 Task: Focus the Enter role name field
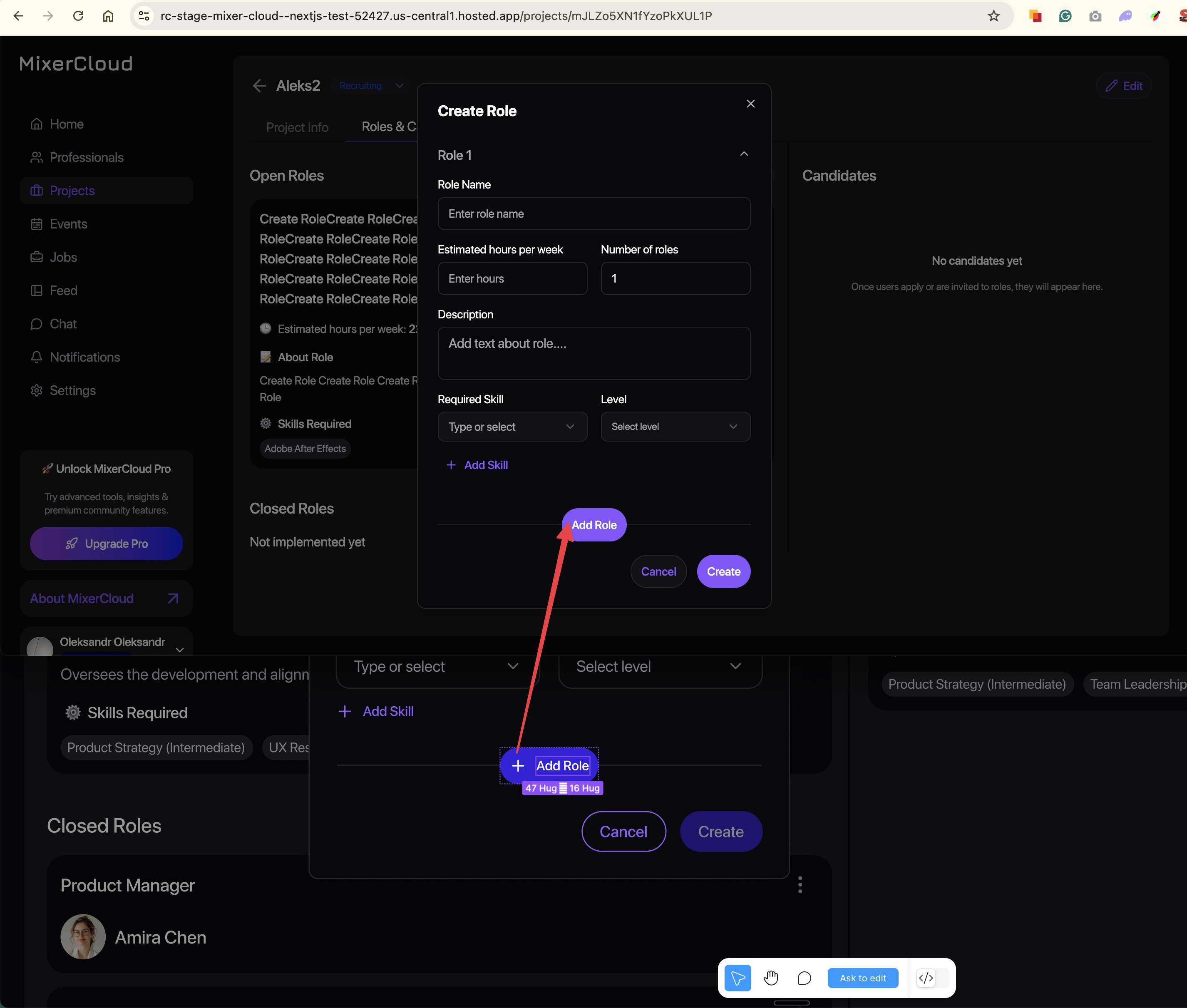594,214
